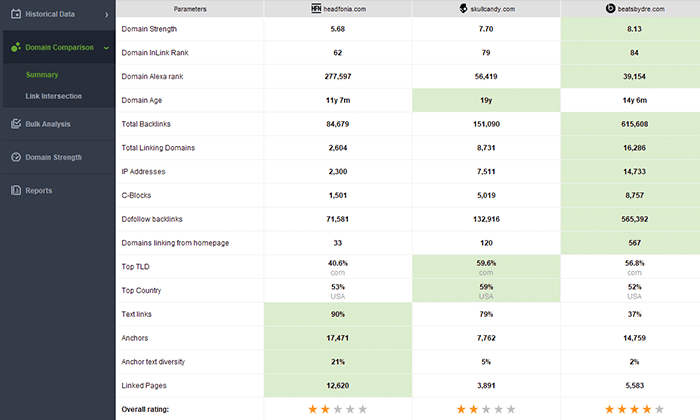Image resolution: width=700 pixels, height=420 pixels.
Task: Click the 5,019 C-Blocks value
Action: point(486,195)
